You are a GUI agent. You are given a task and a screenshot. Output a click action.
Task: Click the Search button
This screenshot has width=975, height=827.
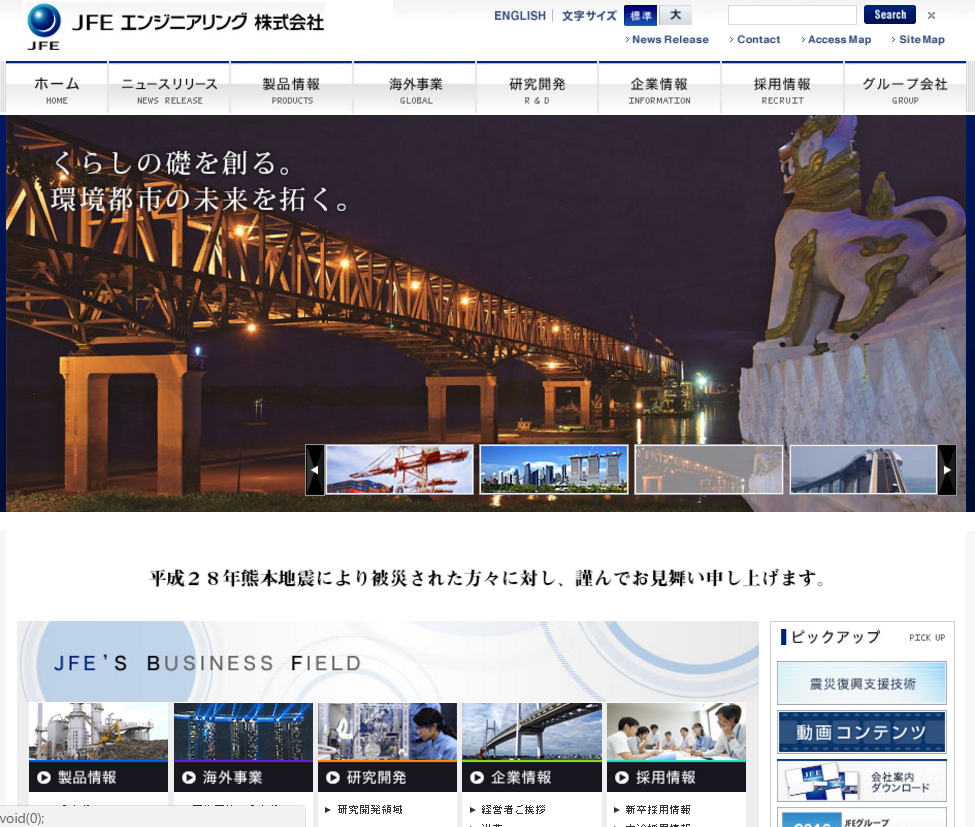890,15
